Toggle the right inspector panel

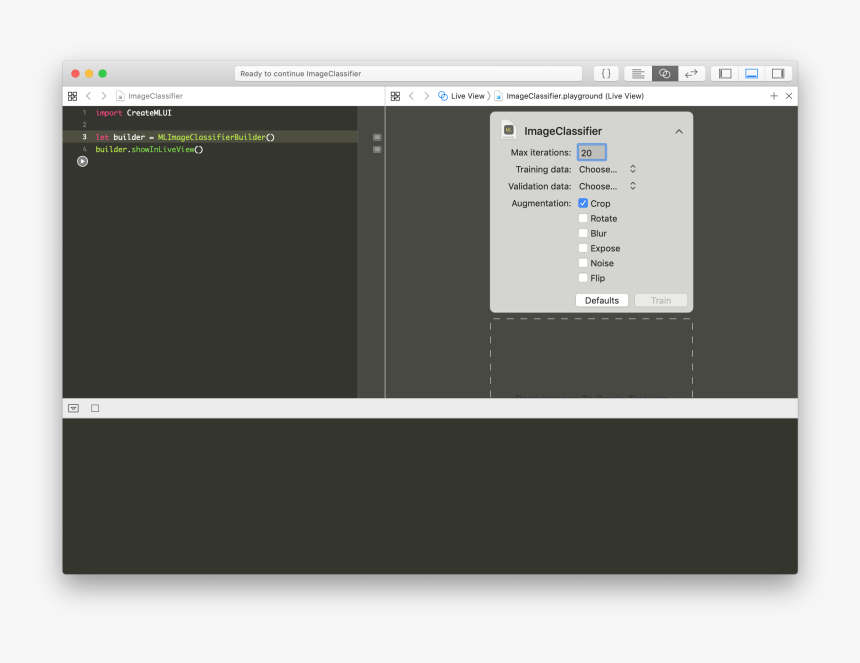(x=778, y=73)
